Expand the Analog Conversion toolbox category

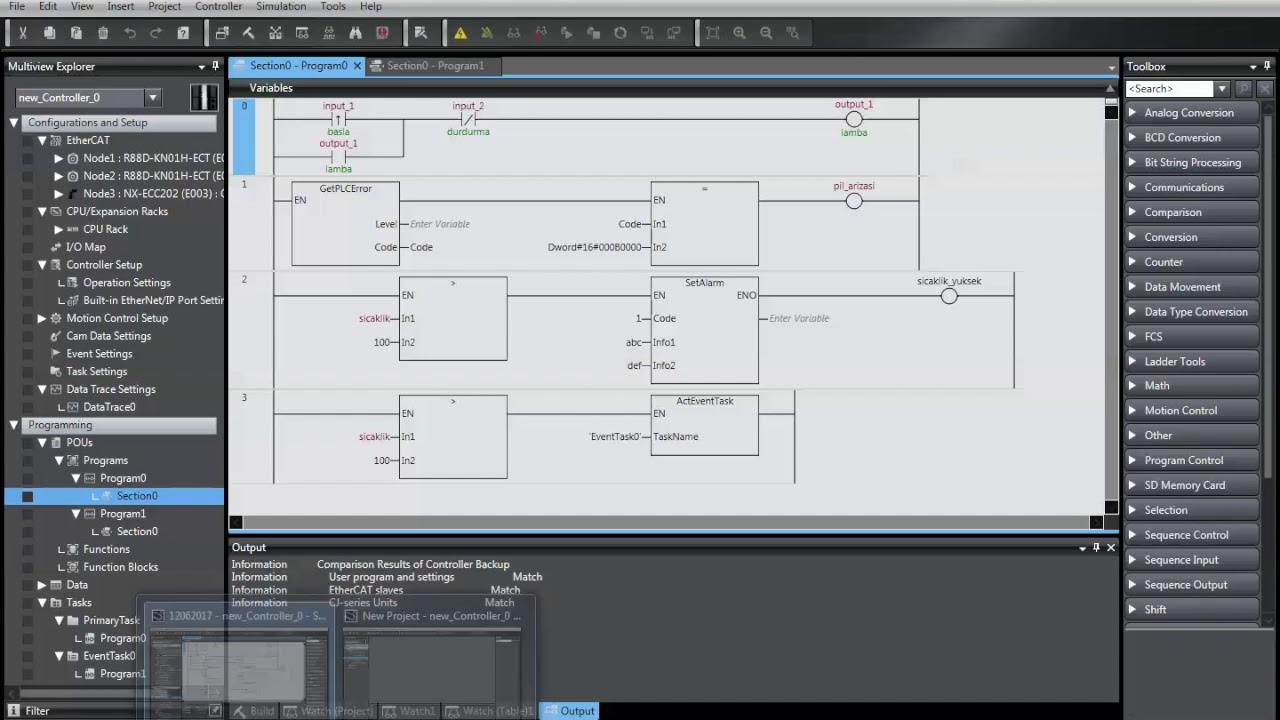click(x=1132, y=113)
